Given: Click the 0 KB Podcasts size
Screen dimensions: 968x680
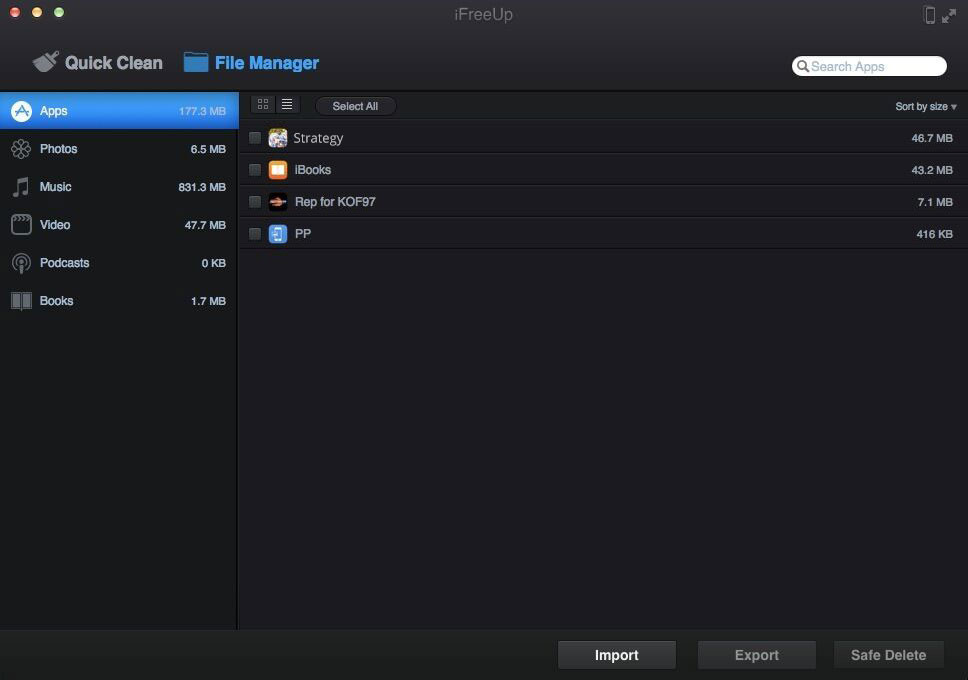Looking at the screenshot, I should point(214,264).
